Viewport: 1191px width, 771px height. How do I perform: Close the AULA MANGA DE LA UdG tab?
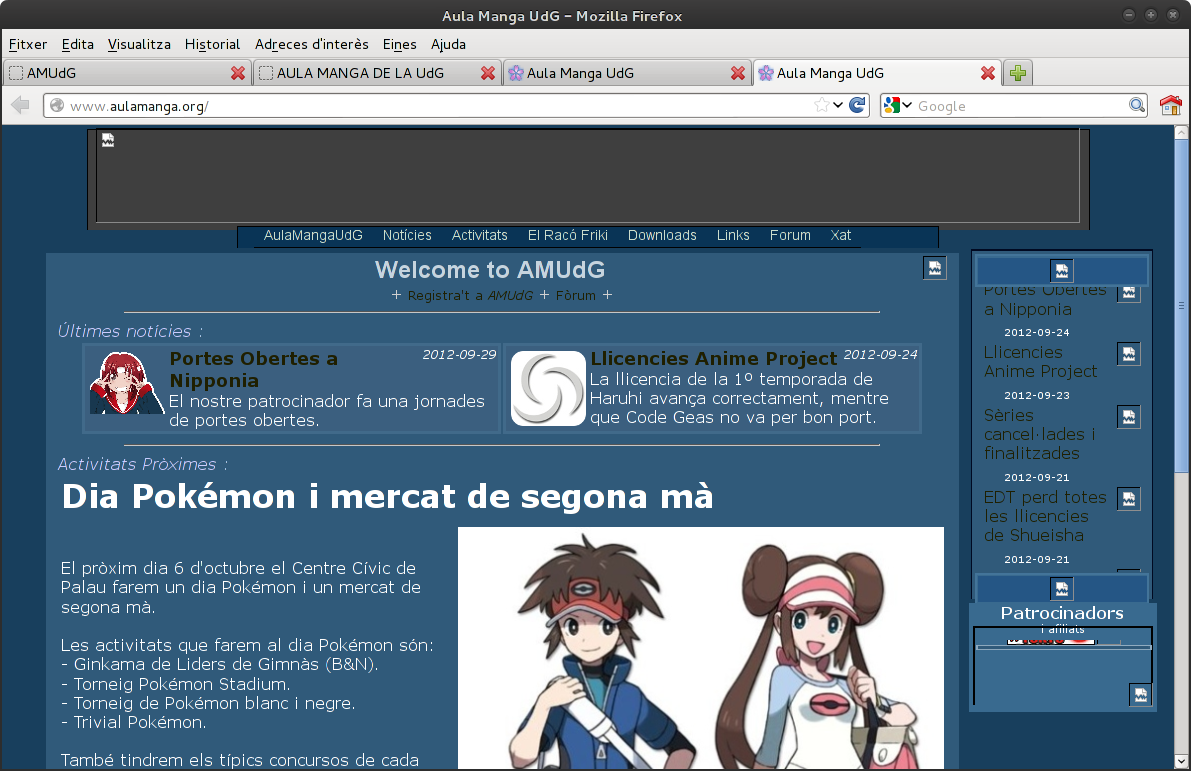point(488,73)
